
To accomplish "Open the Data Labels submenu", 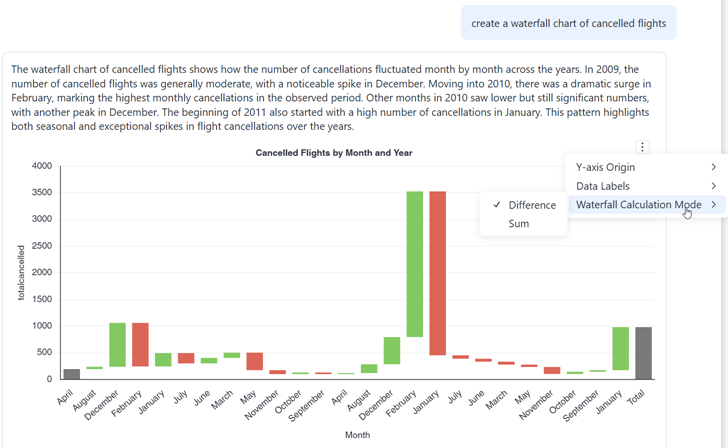I will click(603, 186).
